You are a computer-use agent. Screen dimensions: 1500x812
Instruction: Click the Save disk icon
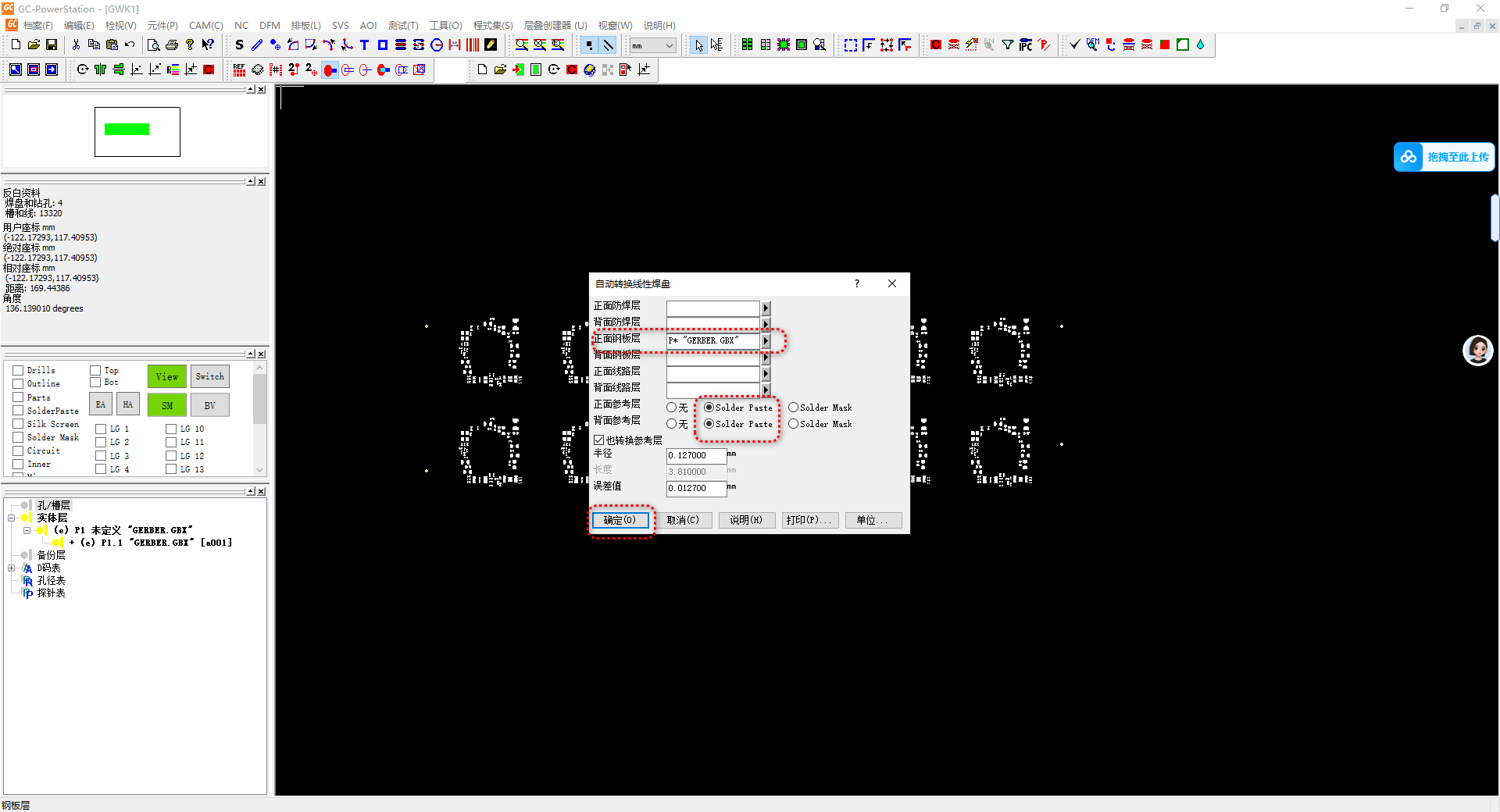52,45
